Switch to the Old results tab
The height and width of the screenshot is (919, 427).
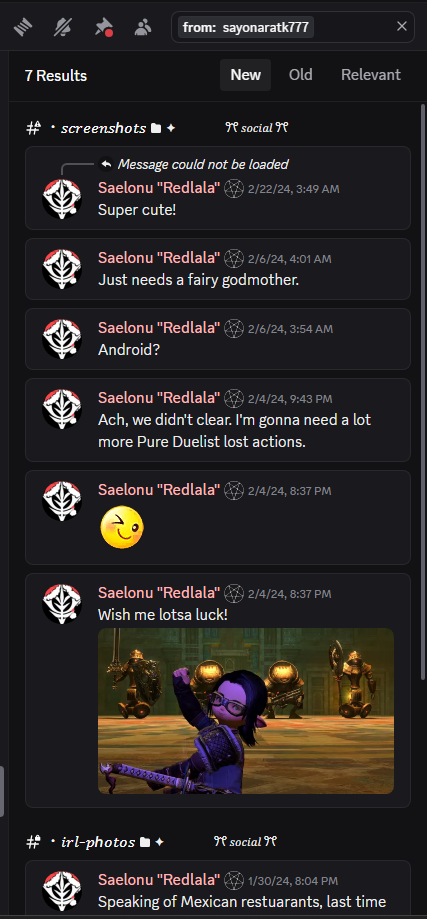click(x=300, y=75)
